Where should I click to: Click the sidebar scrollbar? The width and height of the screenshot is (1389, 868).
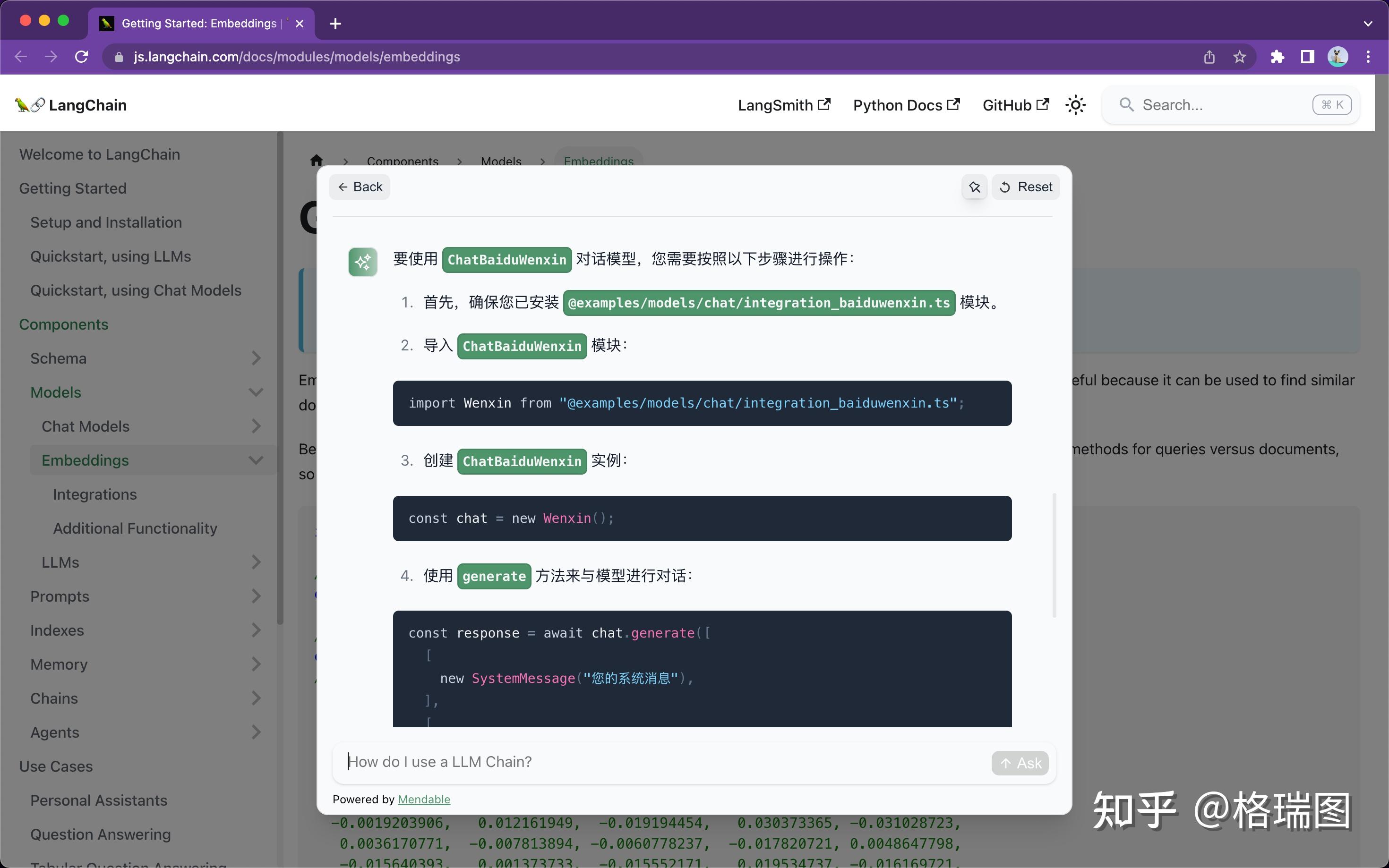[x=280, y=378]
